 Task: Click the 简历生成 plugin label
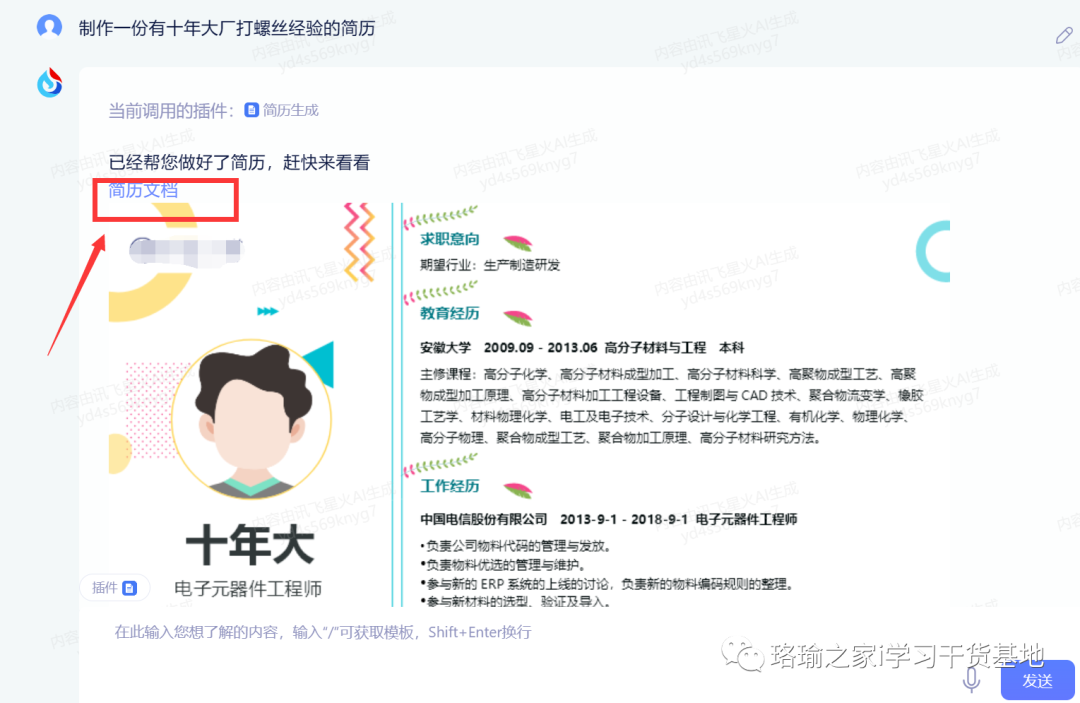(x=291, y=110)
